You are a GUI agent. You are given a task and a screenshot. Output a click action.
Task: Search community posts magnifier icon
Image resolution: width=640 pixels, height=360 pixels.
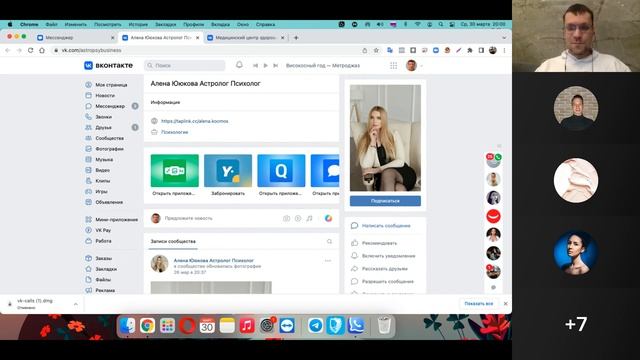coord(329,242)
